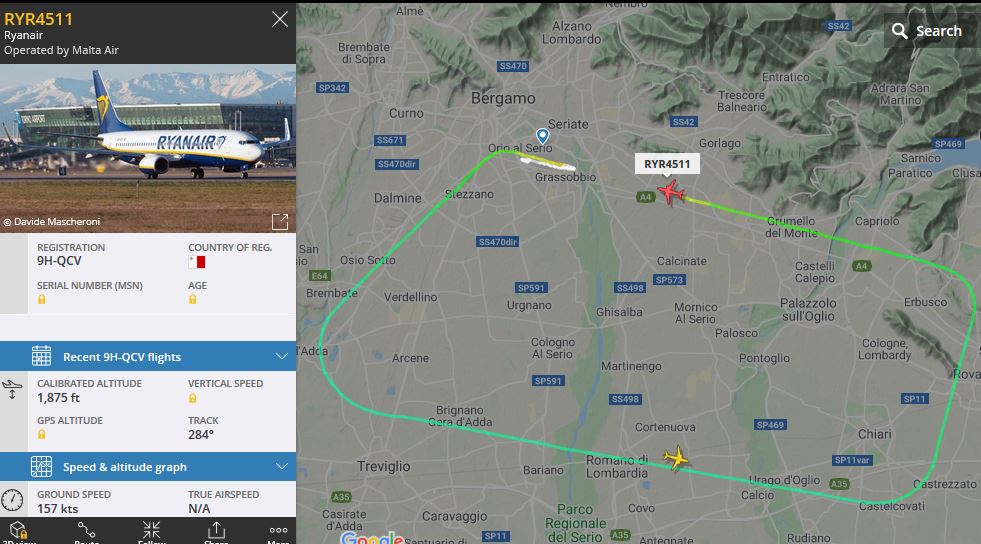Expand the Recent 9H-QCV flights section
The width and height of the screenshot is (981, 544).
tap(148, 356)
